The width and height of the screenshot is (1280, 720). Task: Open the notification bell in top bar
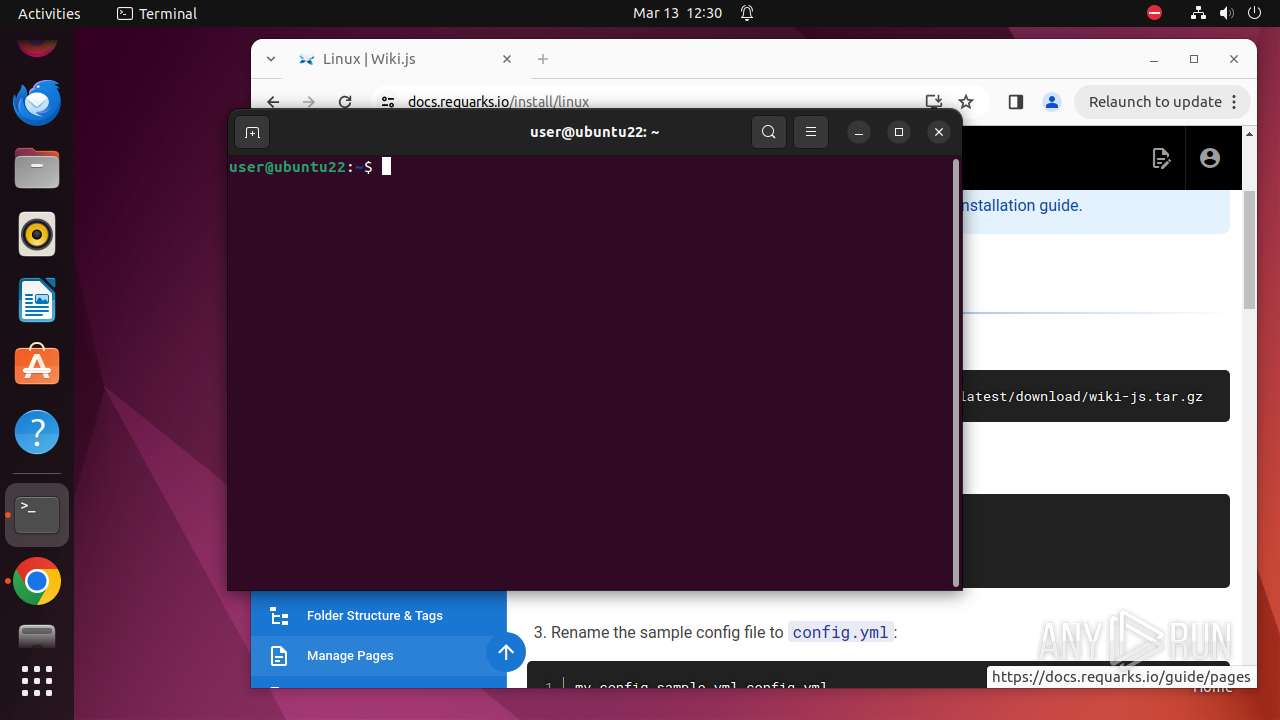[747, 14]
